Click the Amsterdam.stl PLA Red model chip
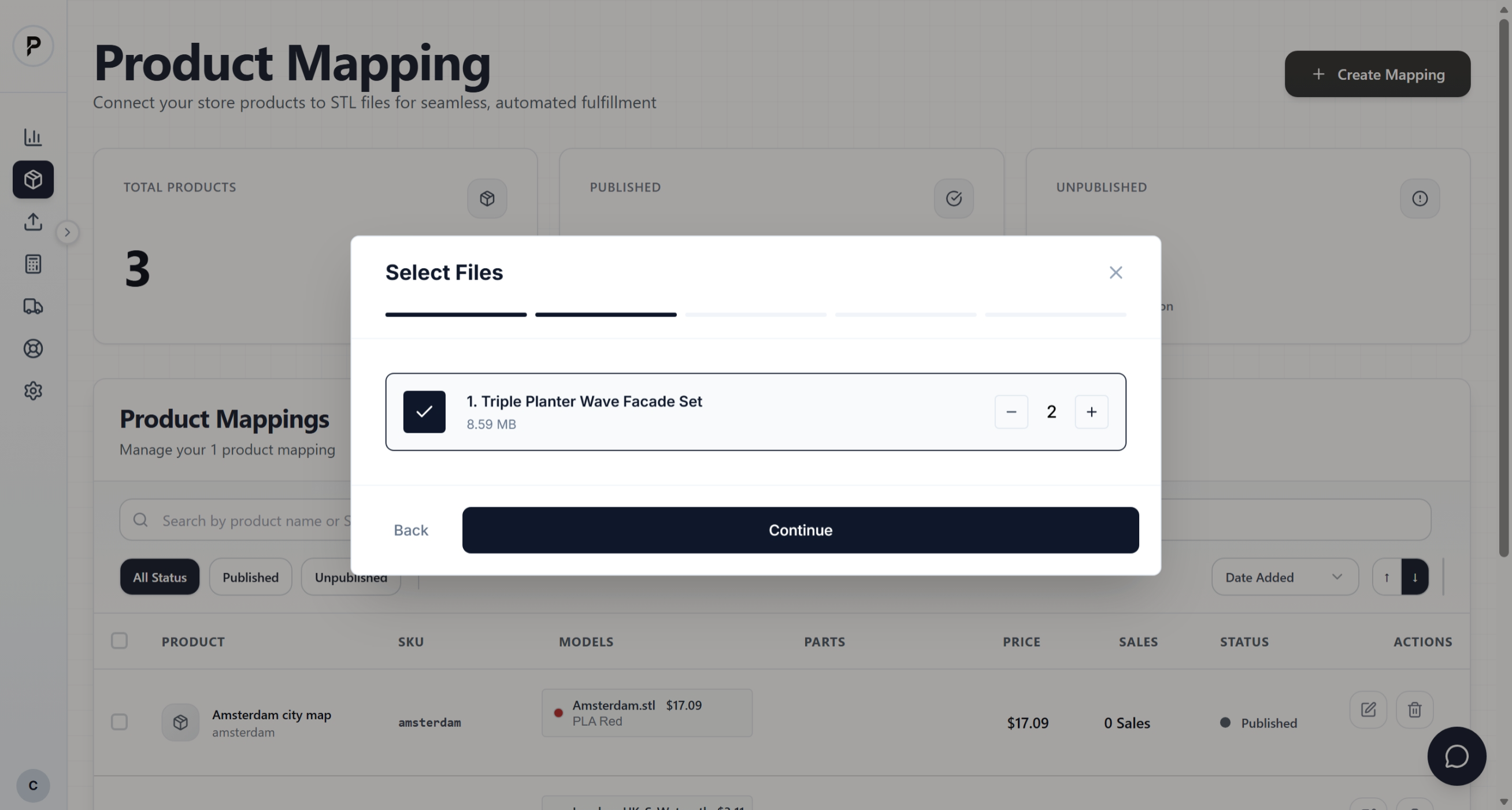This screenshot has width=1512, height=810. (647, 713)
